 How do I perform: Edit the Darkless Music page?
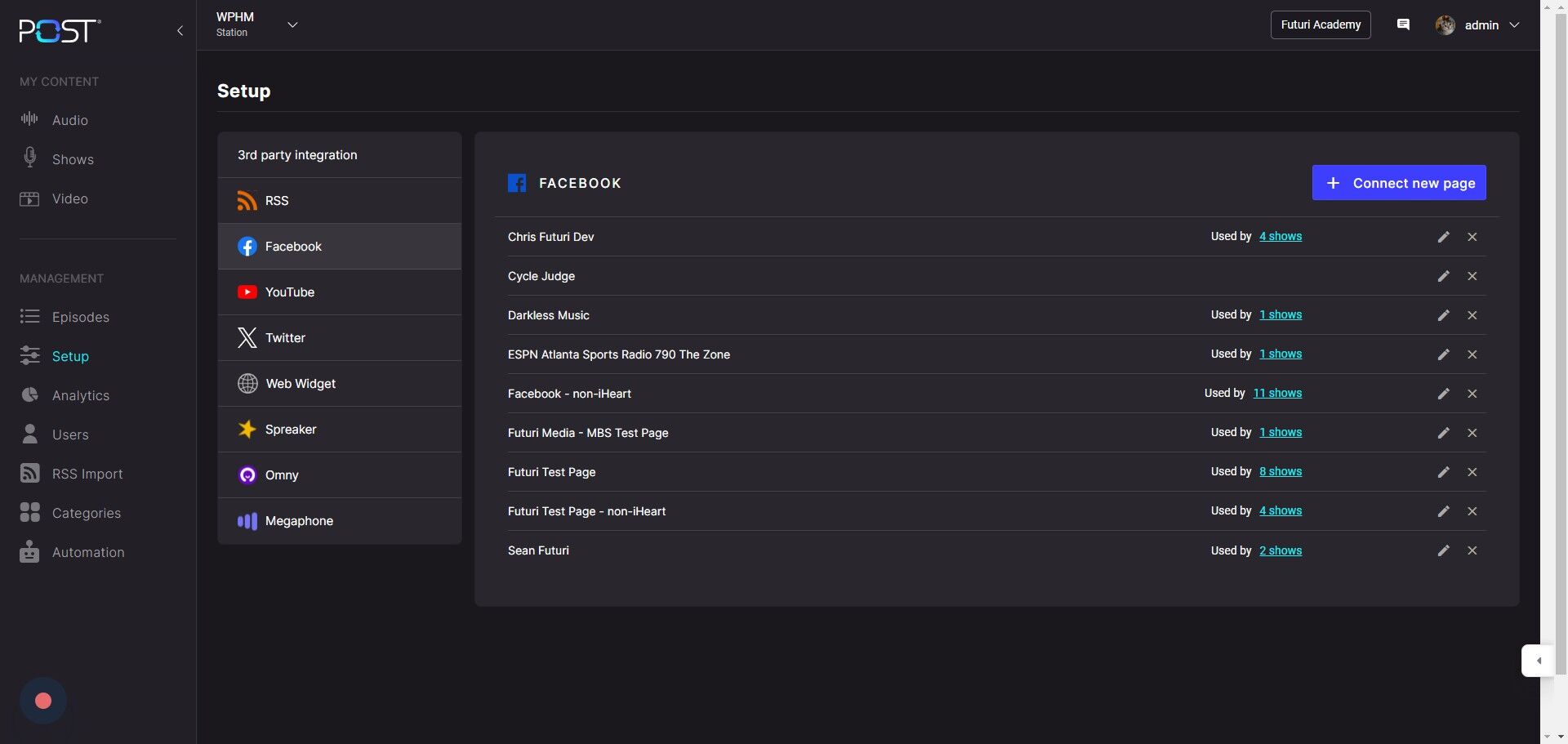point(1444,315)
